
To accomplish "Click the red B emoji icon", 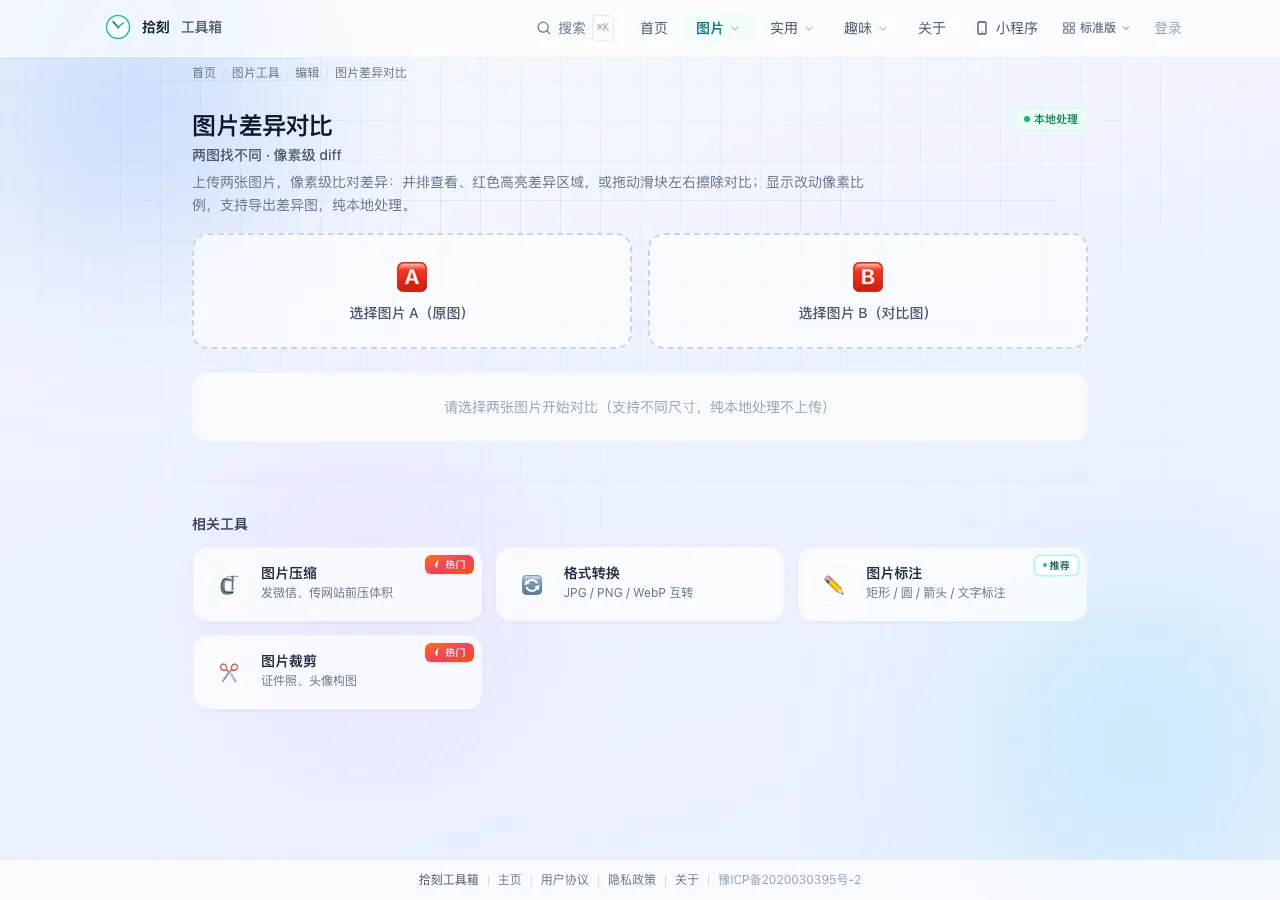I will pyautogui.click(x=868, y=277).
